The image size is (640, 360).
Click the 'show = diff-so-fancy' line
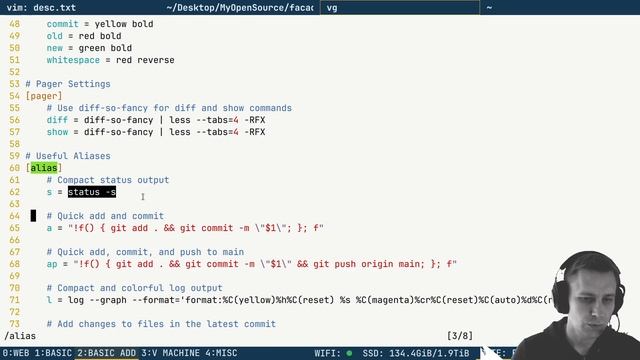pos(156,132)
